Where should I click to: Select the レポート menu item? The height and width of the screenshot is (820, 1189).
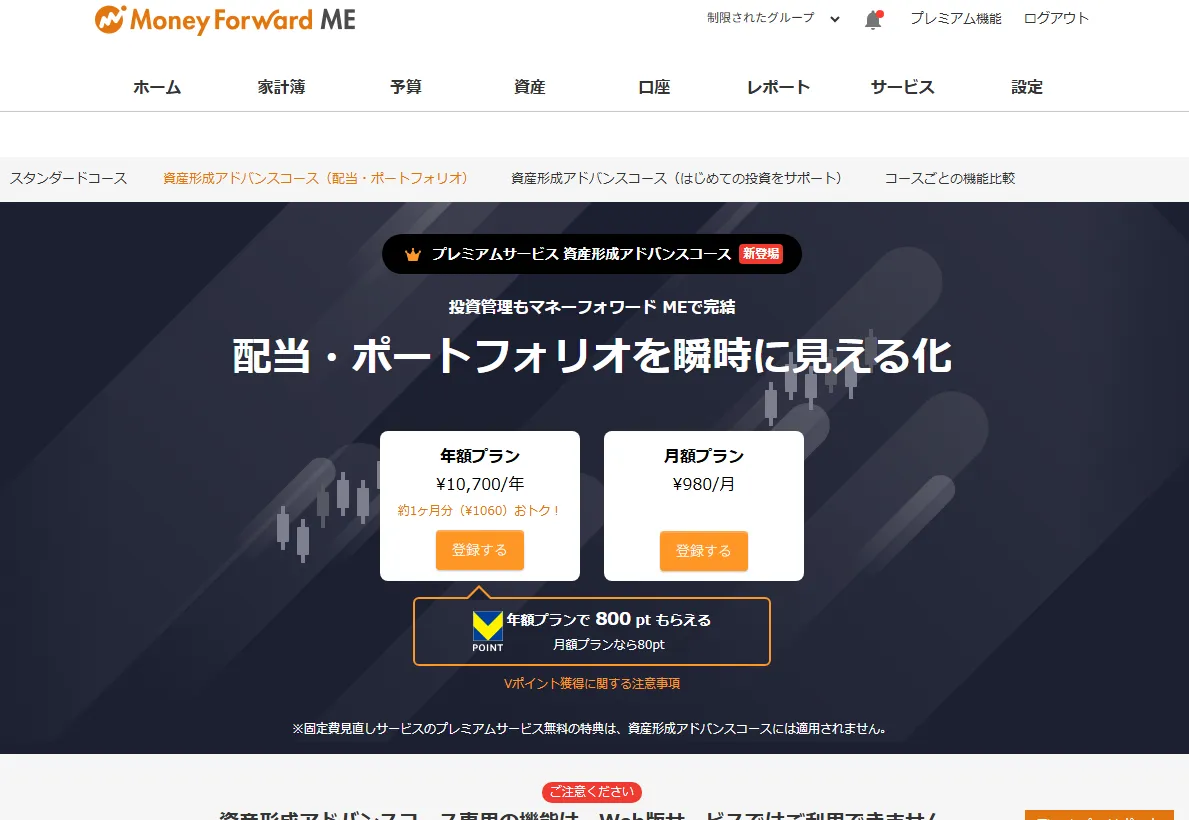tap(779, 87)
